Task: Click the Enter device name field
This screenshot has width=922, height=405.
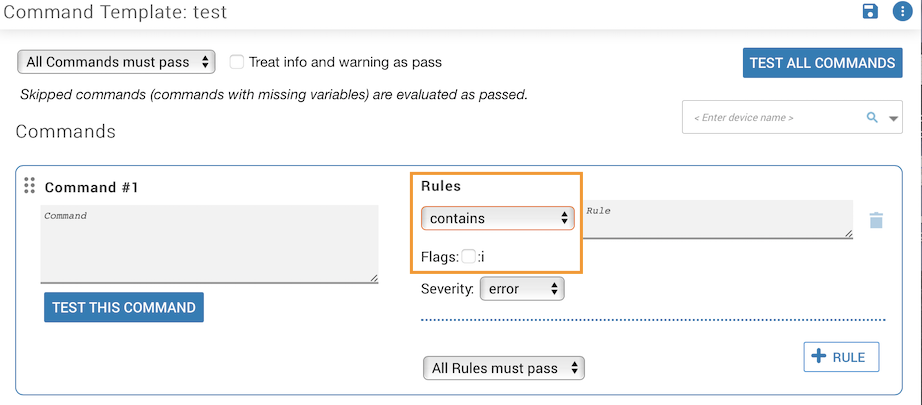Action: (x=770, y=118)
